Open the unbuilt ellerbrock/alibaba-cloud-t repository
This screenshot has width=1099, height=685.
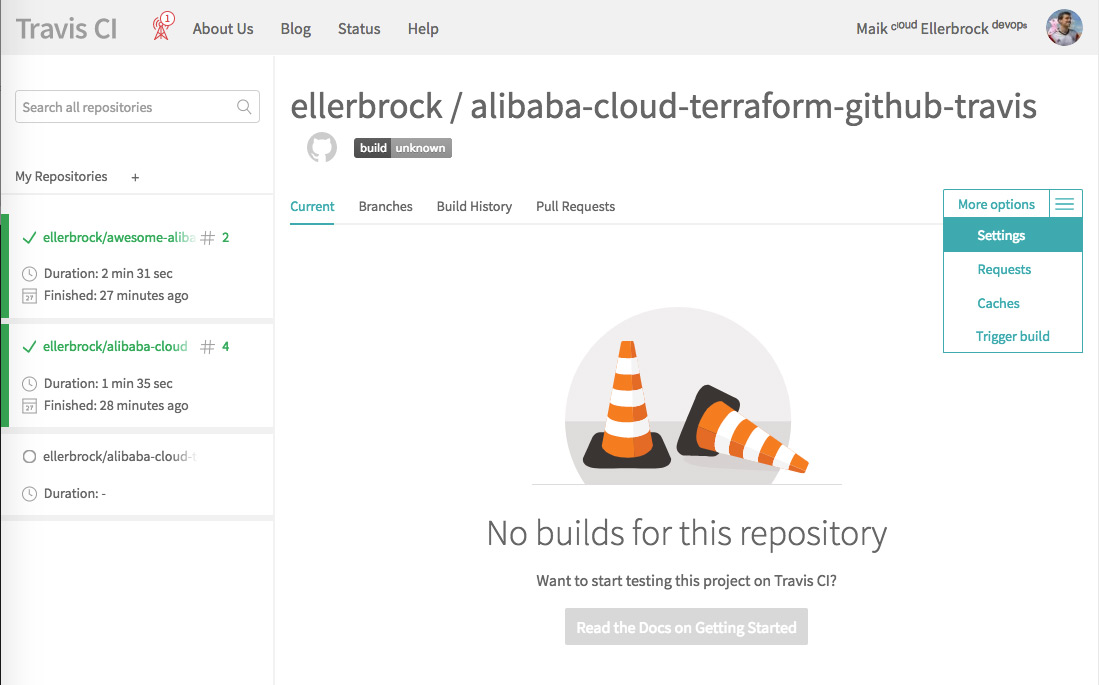(x=119, y=456)
